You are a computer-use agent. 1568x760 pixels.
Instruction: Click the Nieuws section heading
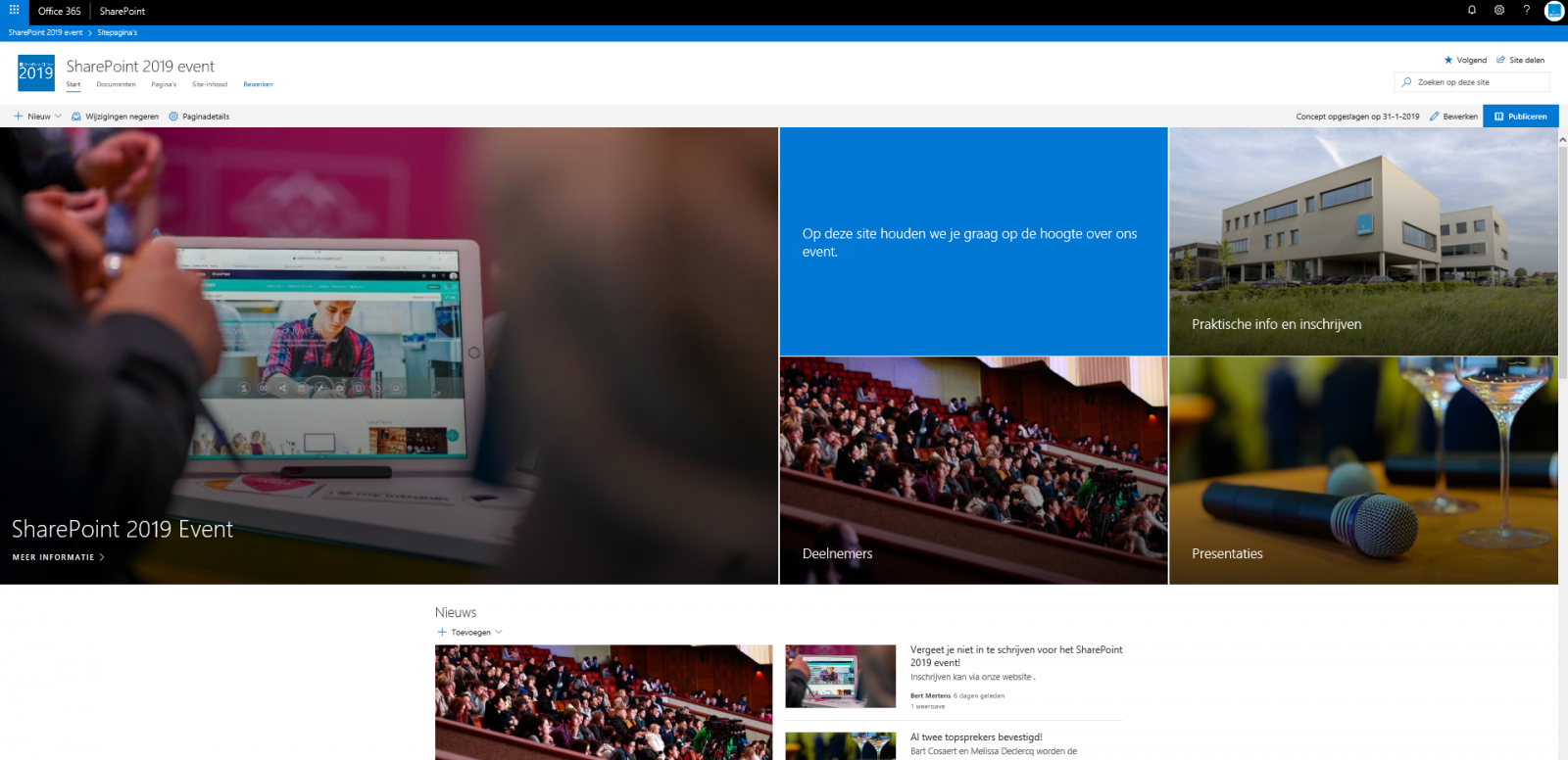[456, 612]
